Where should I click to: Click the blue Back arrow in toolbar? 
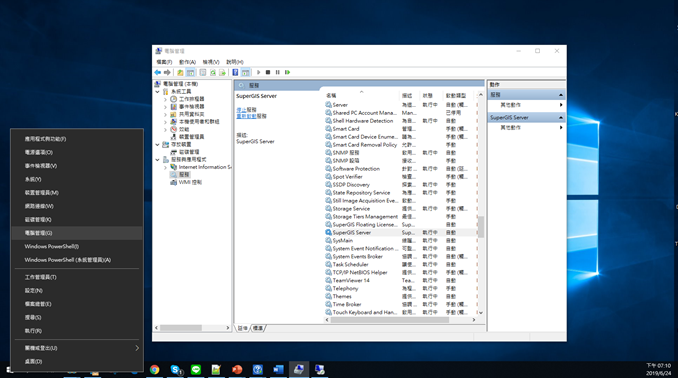158,72
